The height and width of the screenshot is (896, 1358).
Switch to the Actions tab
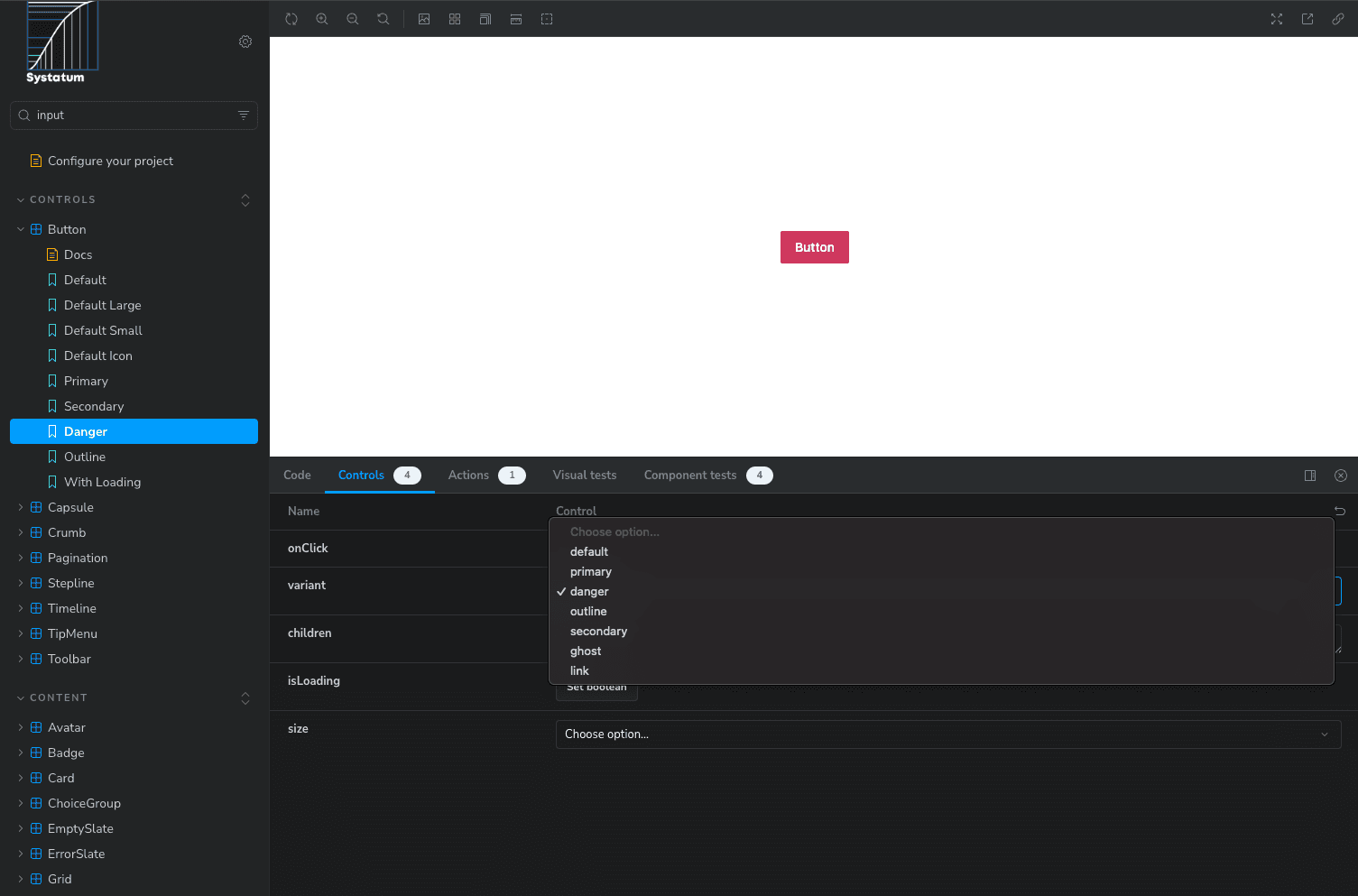(x=486, y=476)
